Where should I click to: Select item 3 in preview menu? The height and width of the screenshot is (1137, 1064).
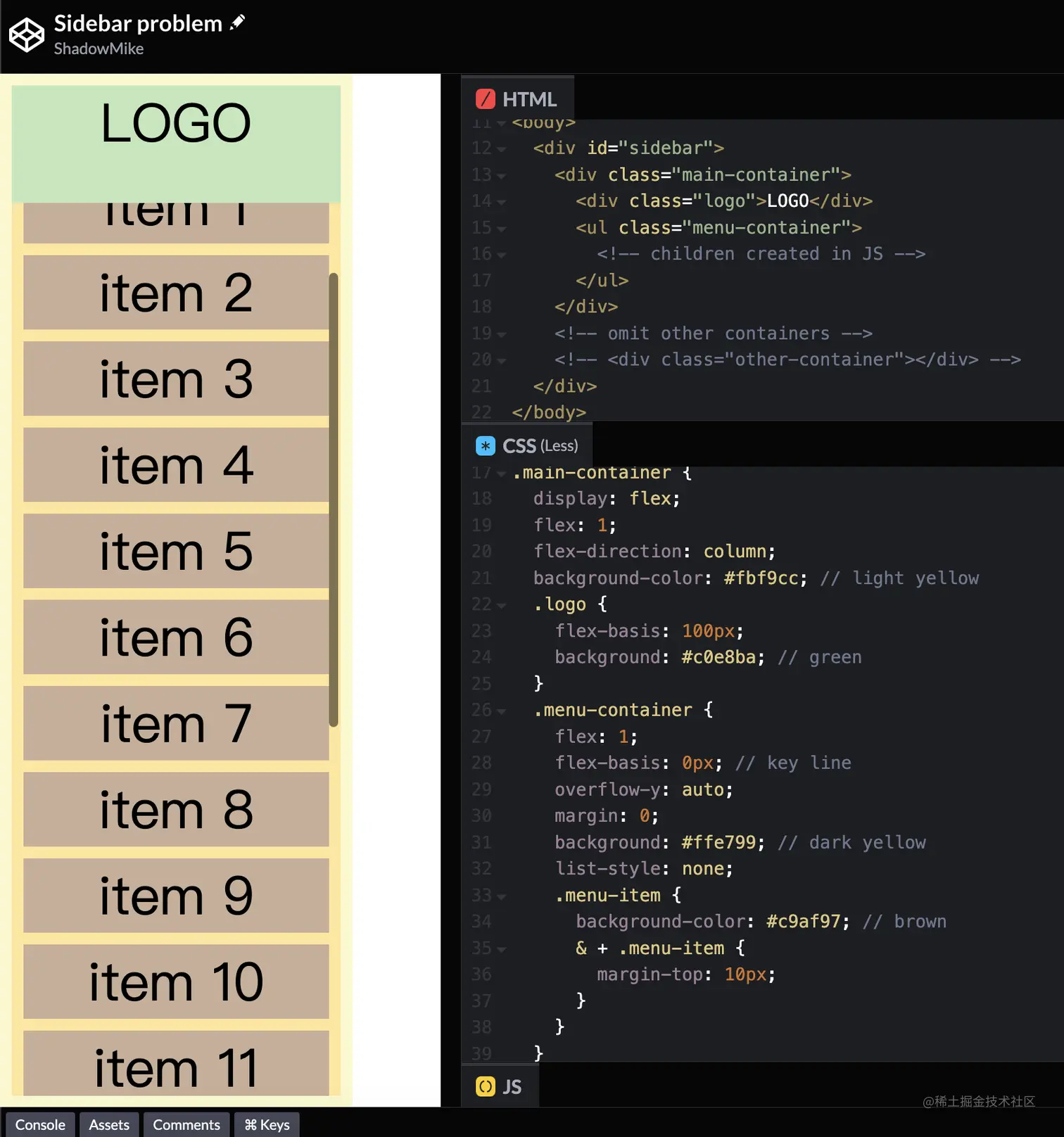pos(176,379)
